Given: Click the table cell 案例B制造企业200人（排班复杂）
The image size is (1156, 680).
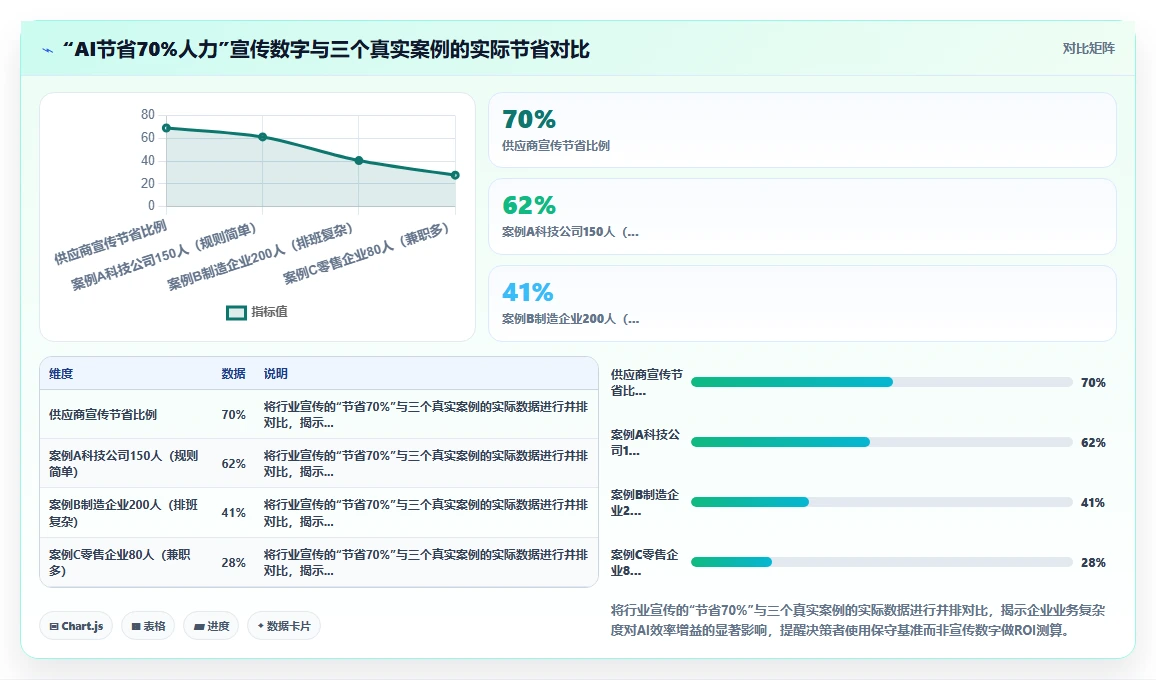Looking at the screenshot, I should click(124, 513).
